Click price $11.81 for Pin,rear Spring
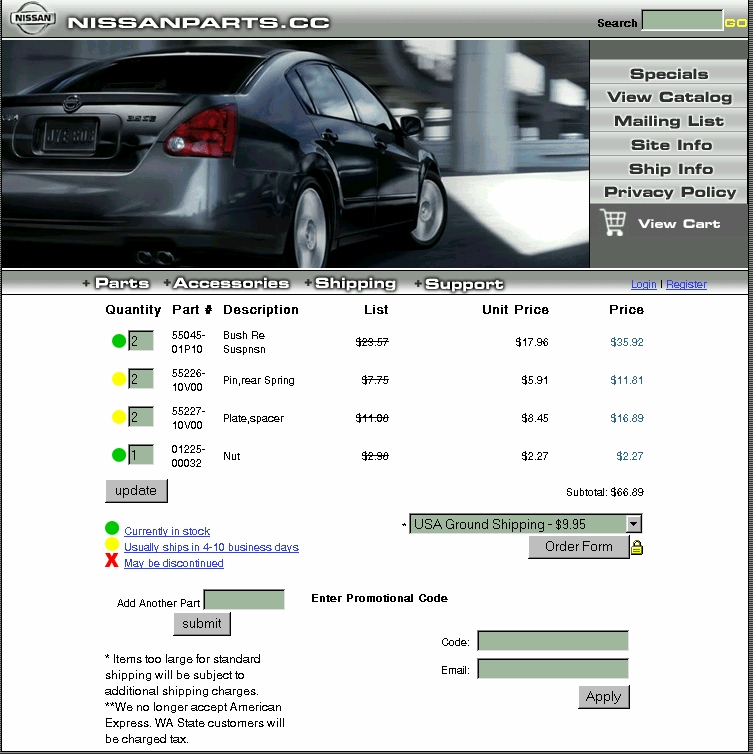The image size is (753, 754). point(627,380)
